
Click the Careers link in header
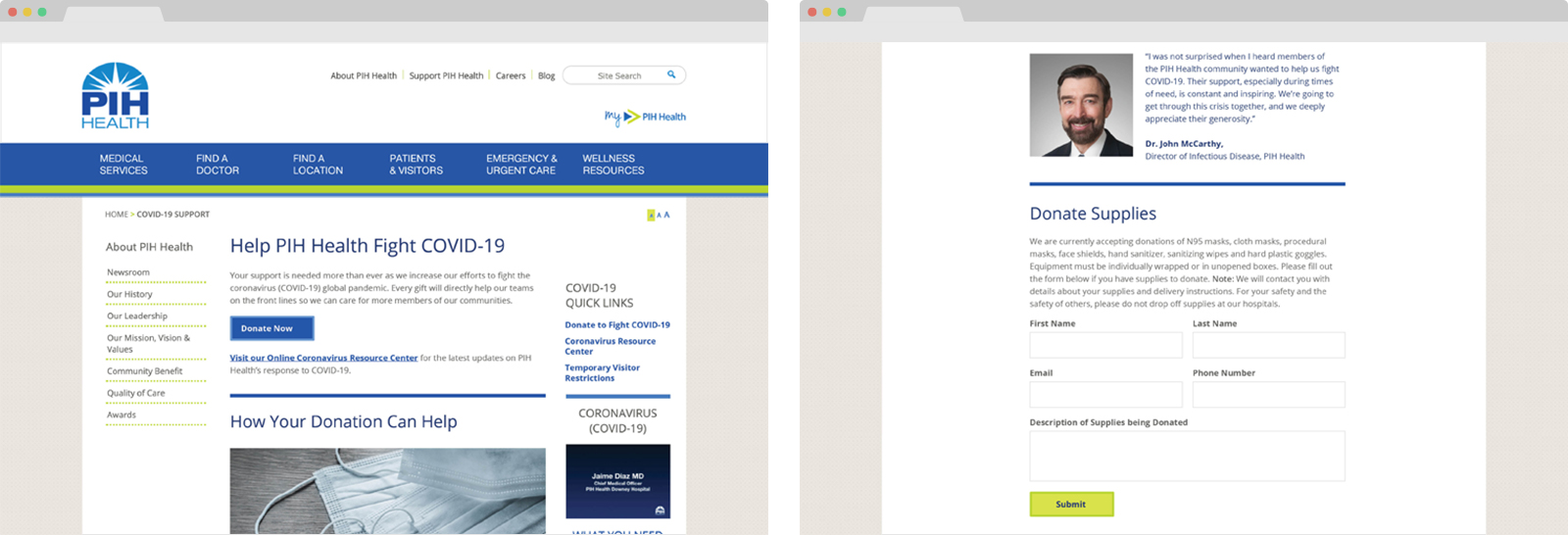tap(511, 75)
